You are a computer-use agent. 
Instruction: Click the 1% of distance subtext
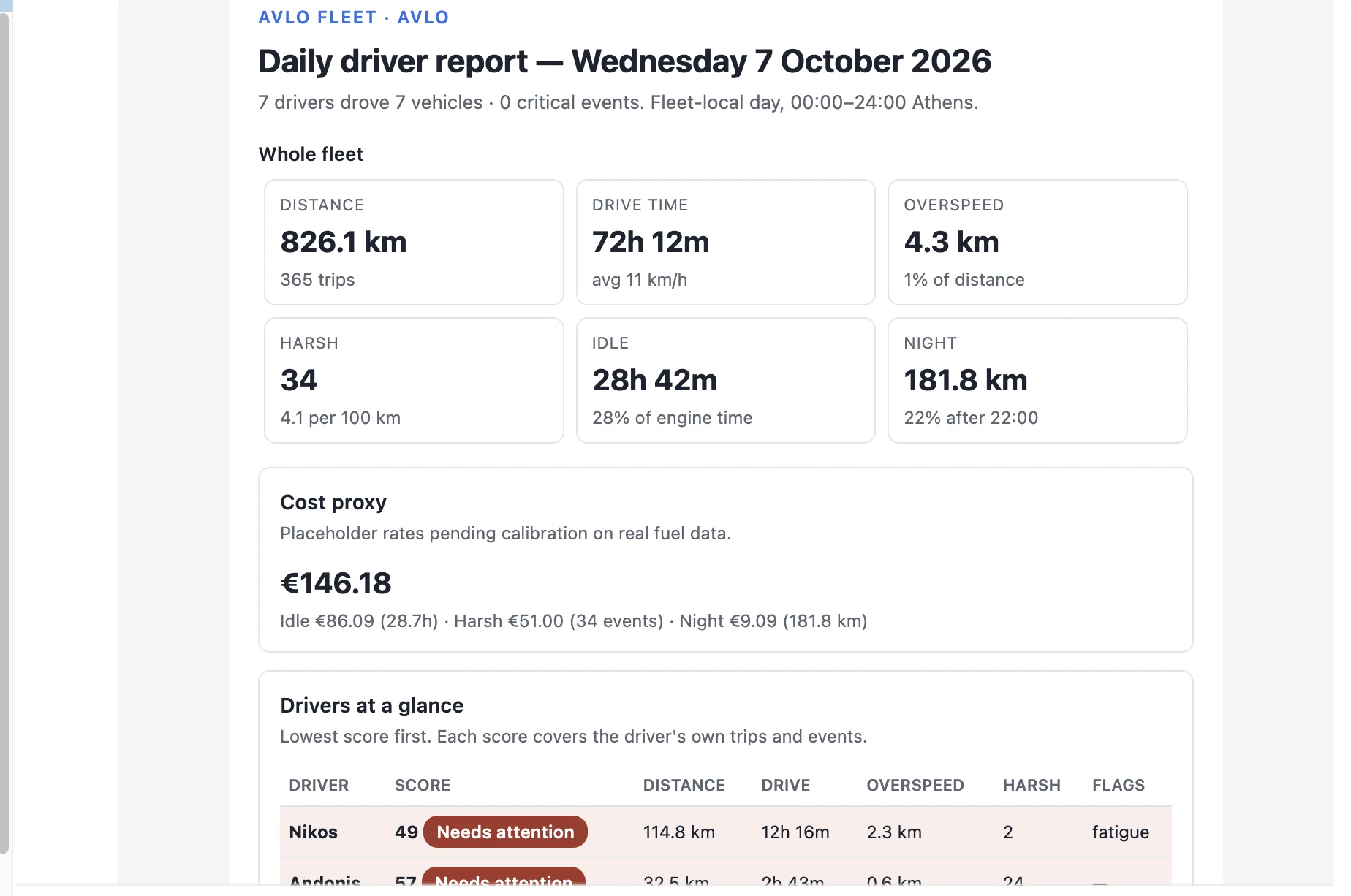[964, 280]
